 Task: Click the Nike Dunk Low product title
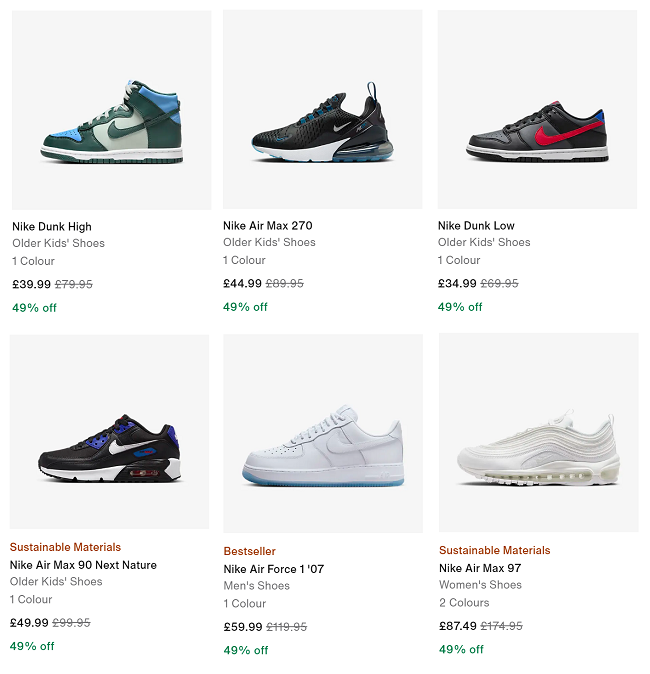coord(476,226)
